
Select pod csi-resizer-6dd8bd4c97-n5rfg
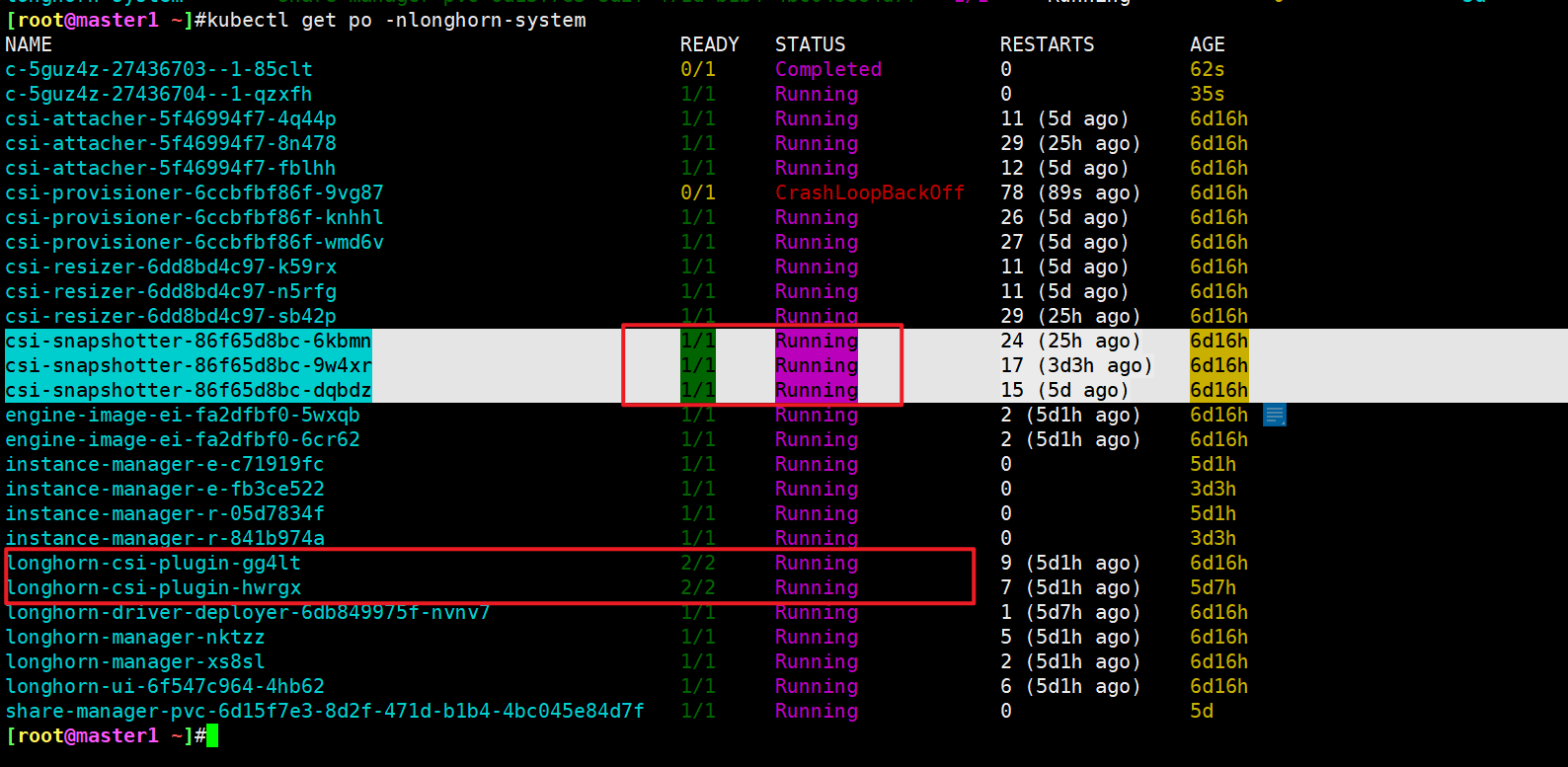pyautogui.click(x=171, y=291)
